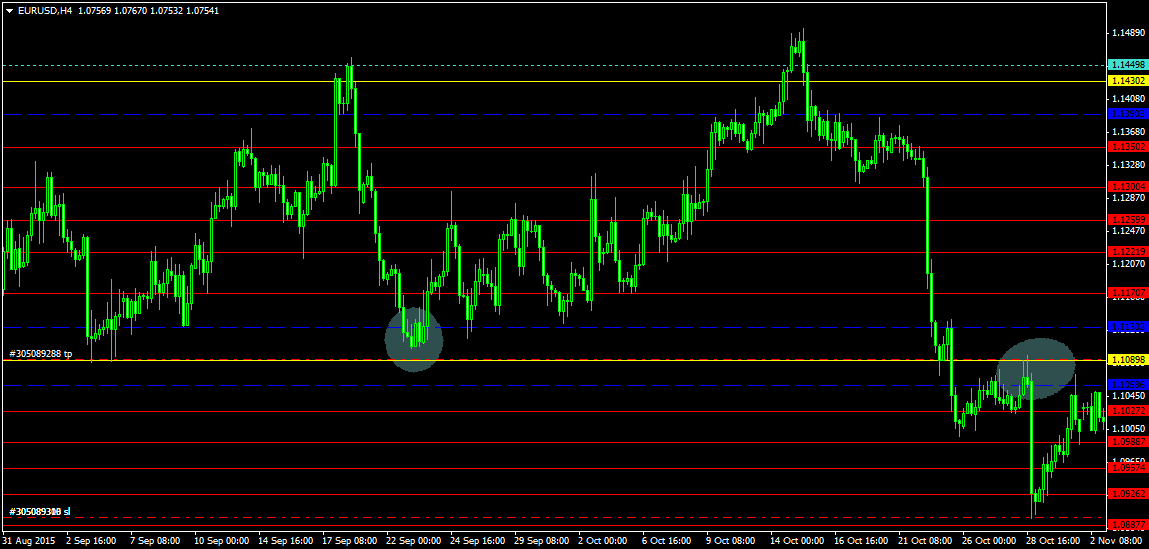Select the blue 1.11302 price label

1127,326
